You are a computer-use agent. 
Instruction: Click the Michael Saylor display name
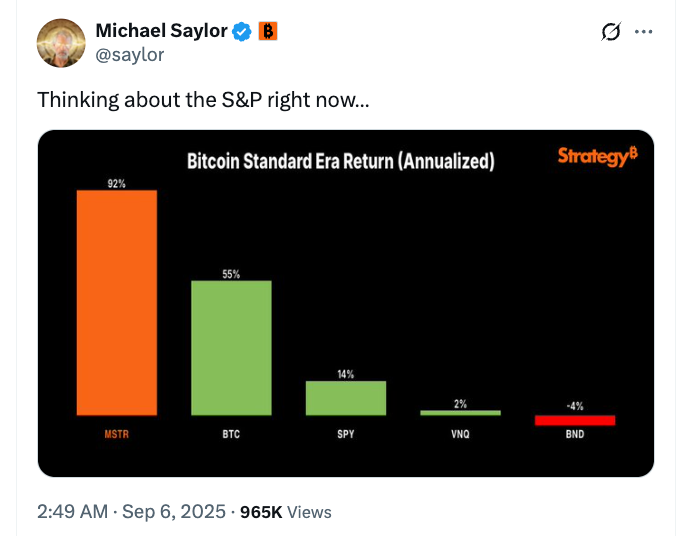tap(161, 32)
